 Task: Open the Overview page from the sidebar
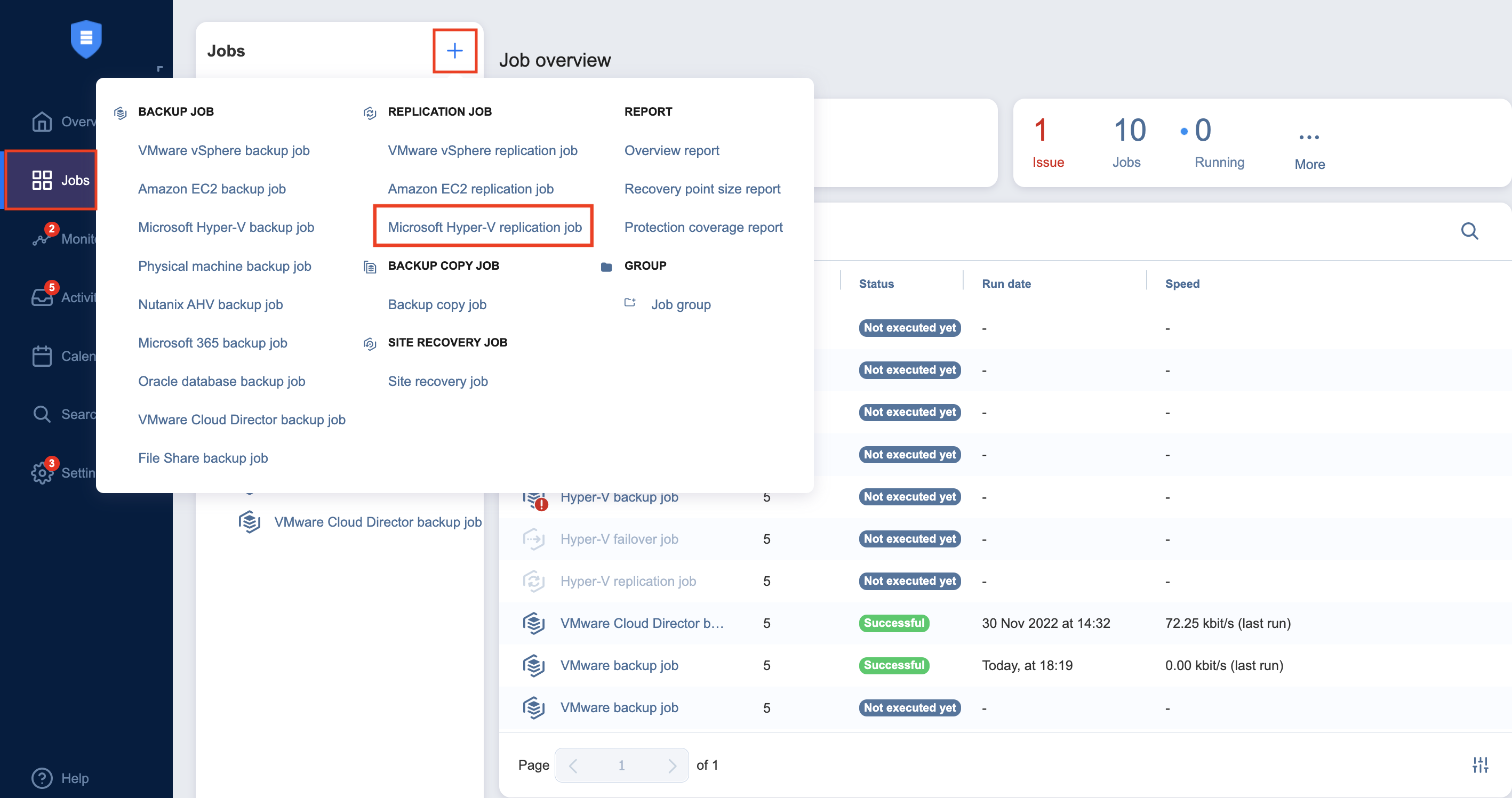click(x=63, y=122)
